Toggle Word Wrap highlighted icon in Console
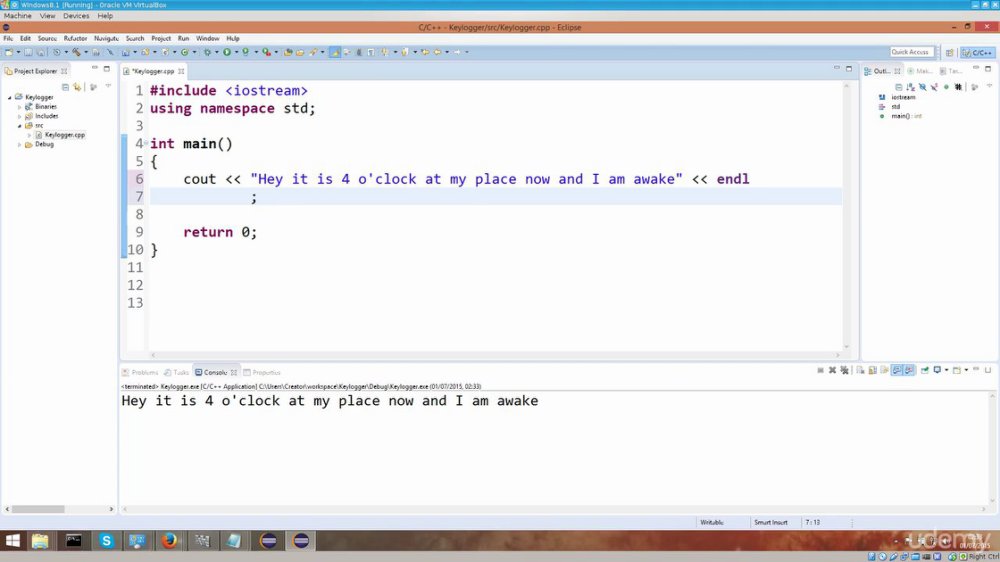1000x562 pixels. coord(897,370)
